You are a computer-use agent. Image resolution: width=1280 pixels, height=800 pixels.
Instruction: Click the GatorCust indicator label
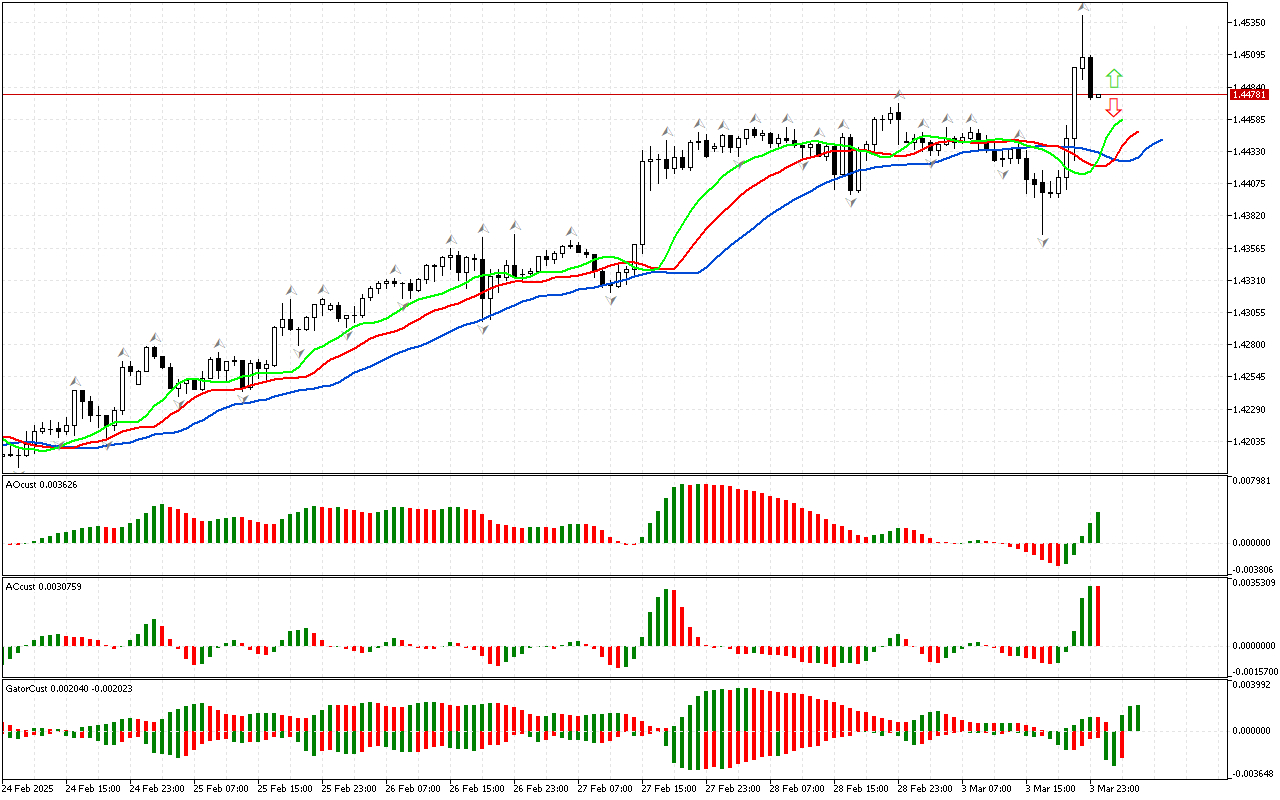pos(69,688)
